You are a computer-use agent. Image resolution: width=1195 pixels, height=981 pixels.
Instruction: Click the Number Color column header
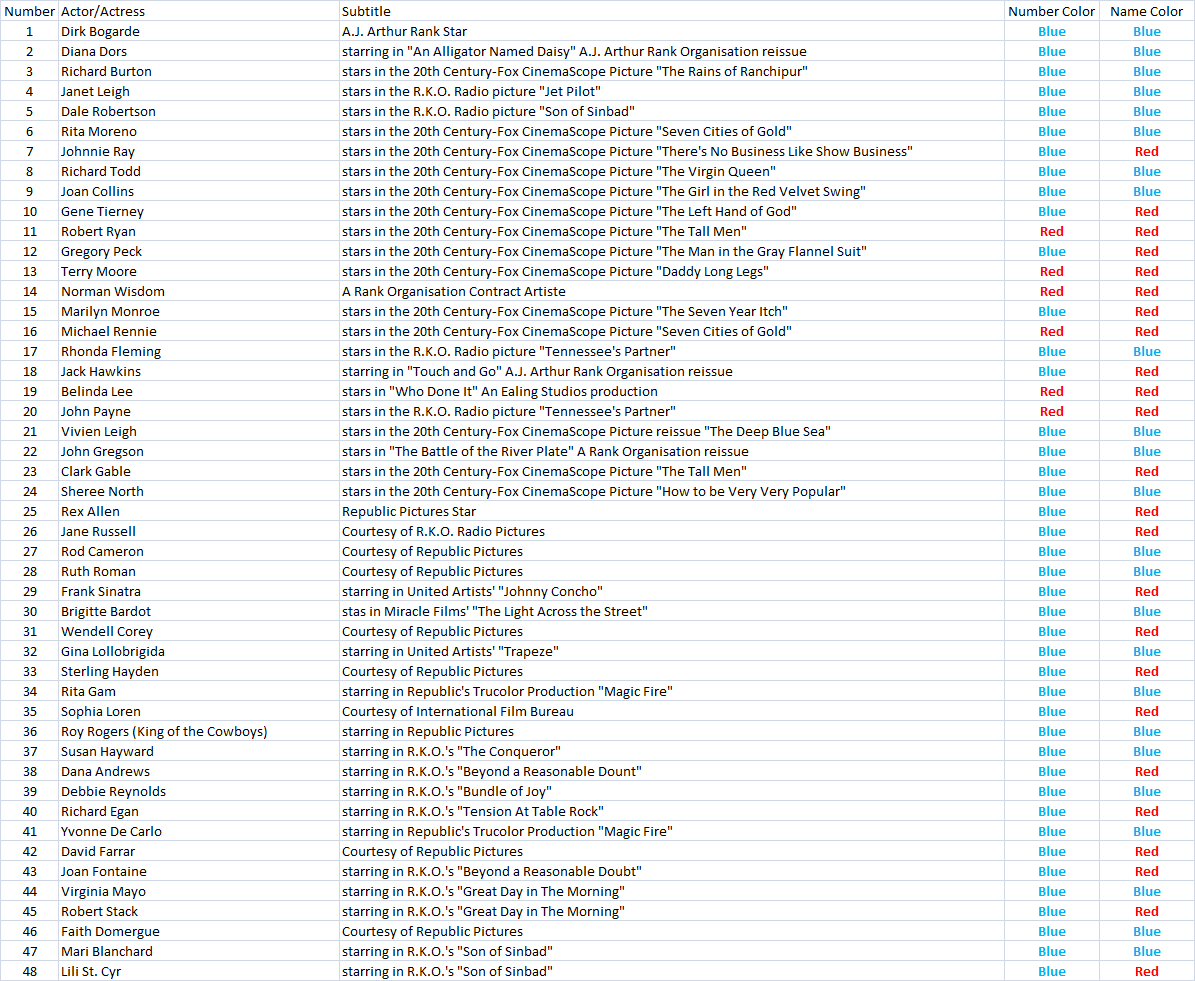click(x=1052, y=11)
